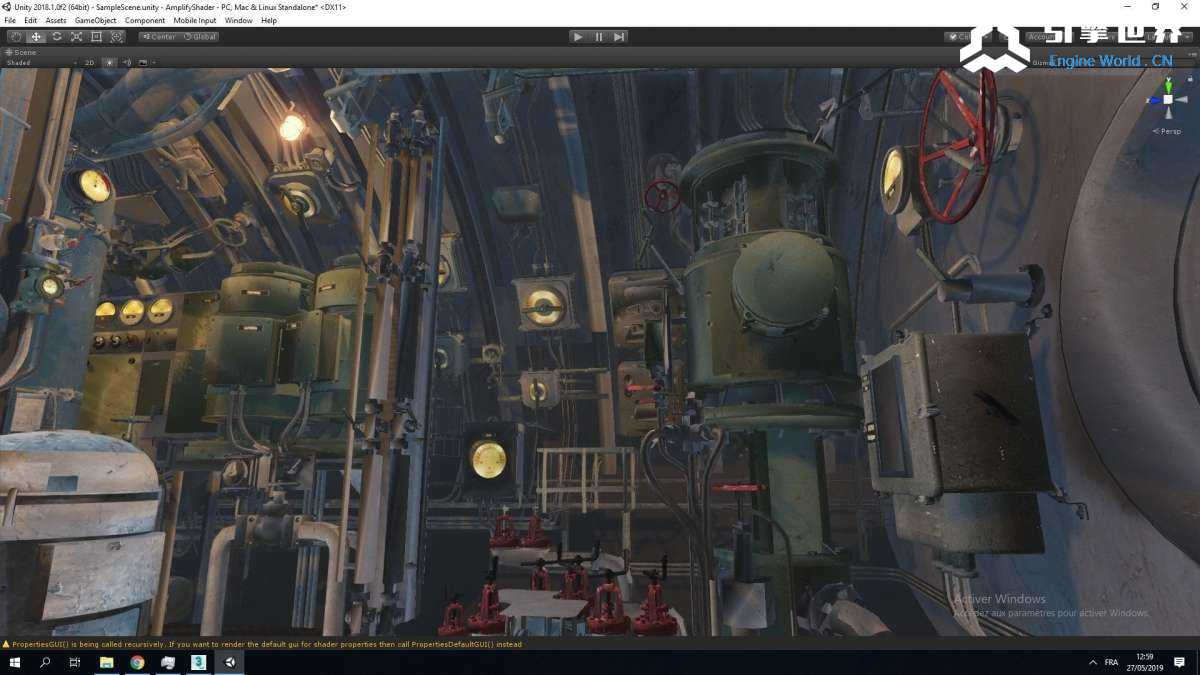Open the Help menu
Screen dimensions: 1200x675
[x=269, y=20]
